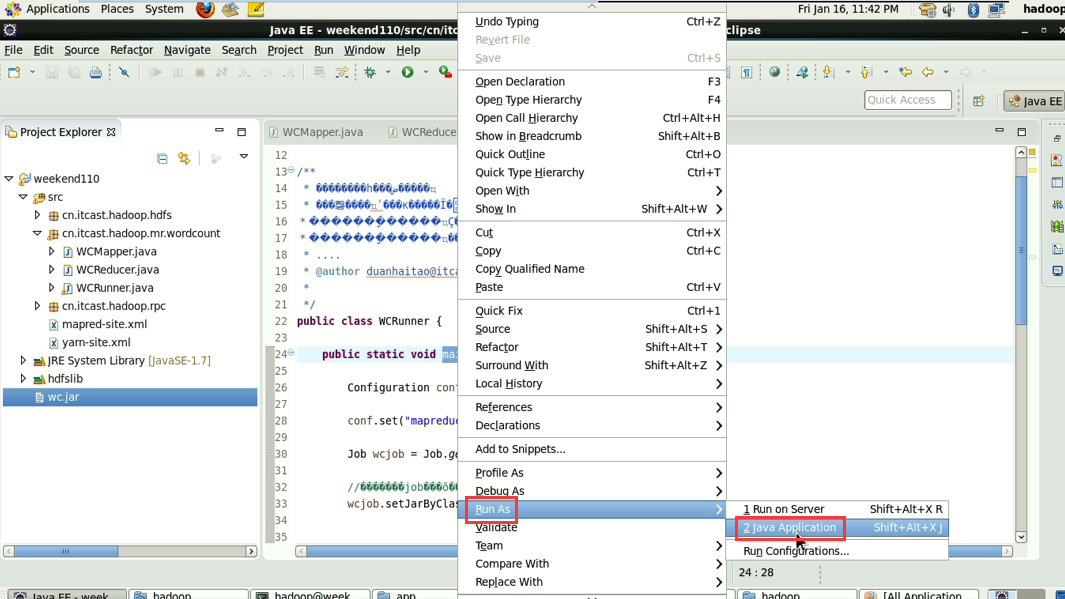Open the Navigate menu in menu bar
The width and height of the screenshot is (1065, 599).
[187, 50]
